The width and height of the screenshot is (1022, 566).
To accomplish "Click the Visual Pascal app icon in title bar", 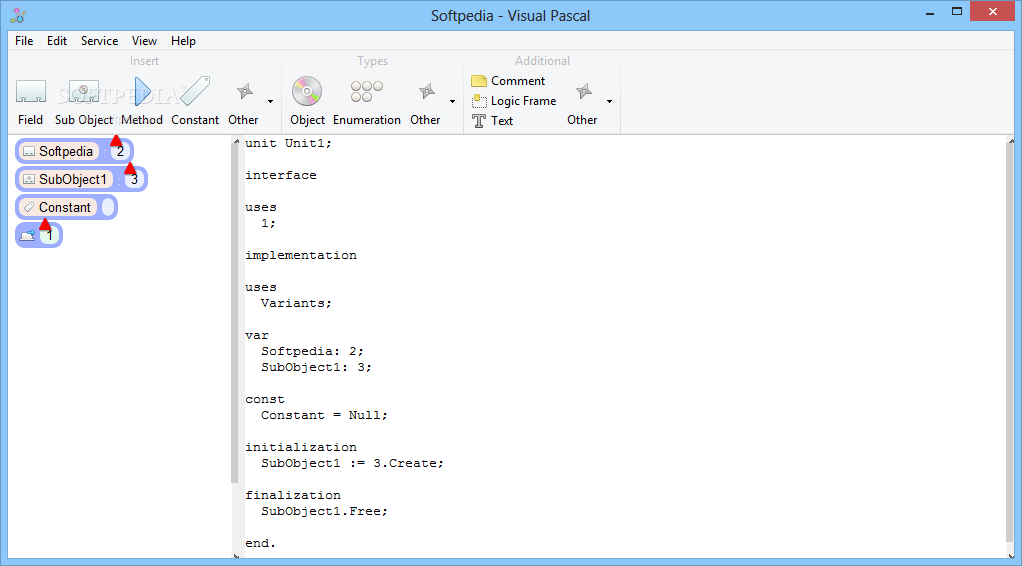I will [18, 14].
